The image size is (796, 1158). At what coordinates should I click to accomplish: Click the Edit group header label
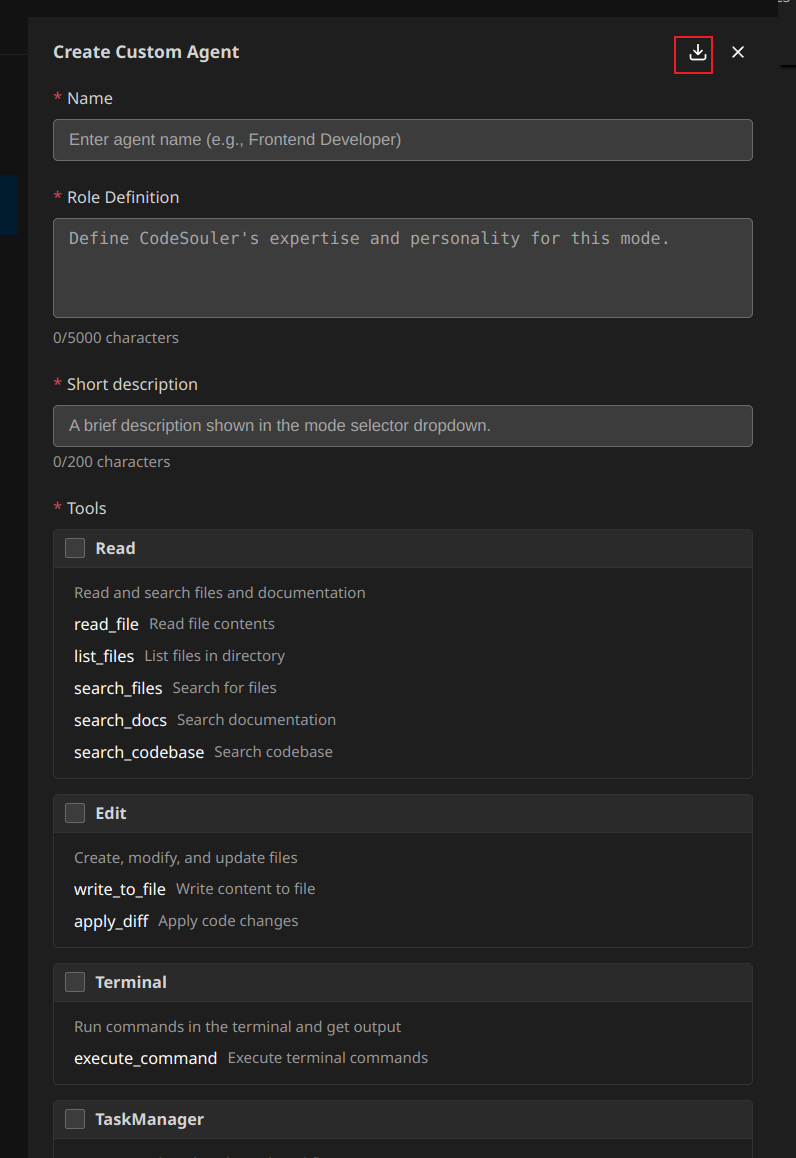tap(111, 813)
